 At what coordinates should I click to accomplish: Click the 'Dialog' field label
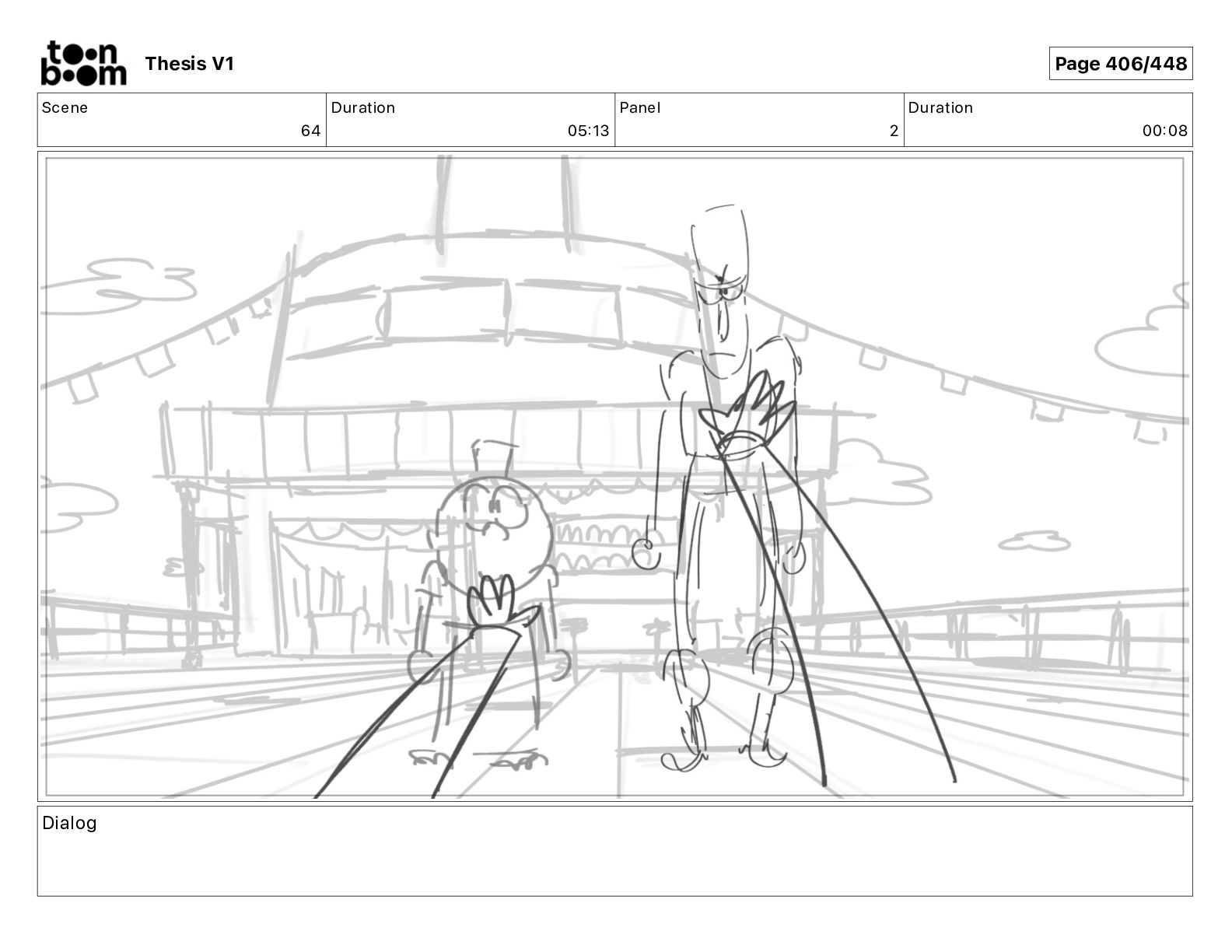click(x=69, y=823)
